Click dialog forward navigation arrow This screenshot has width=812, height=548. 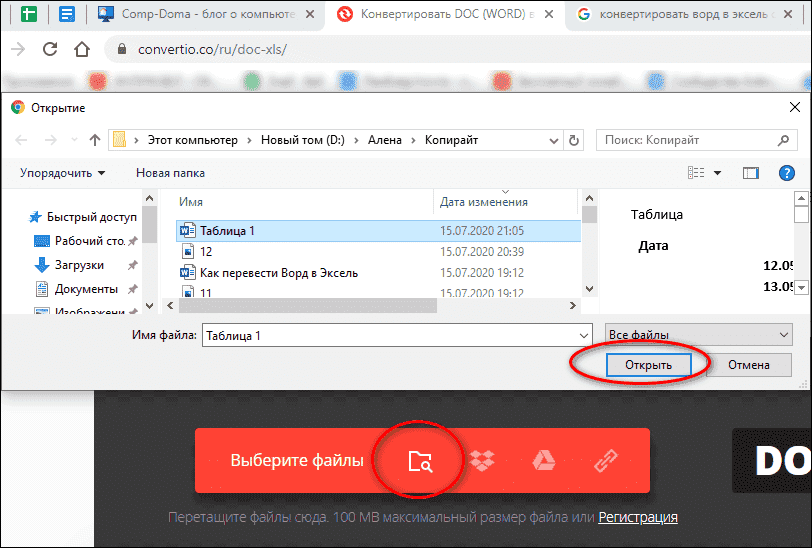click(50, 140)
